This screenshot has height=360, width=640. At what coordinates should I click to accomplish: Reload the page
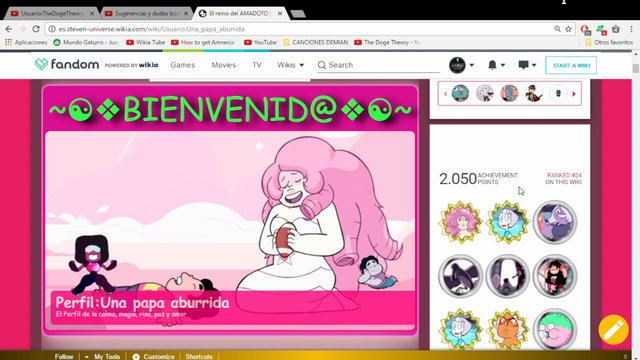[x=36, y=29]
